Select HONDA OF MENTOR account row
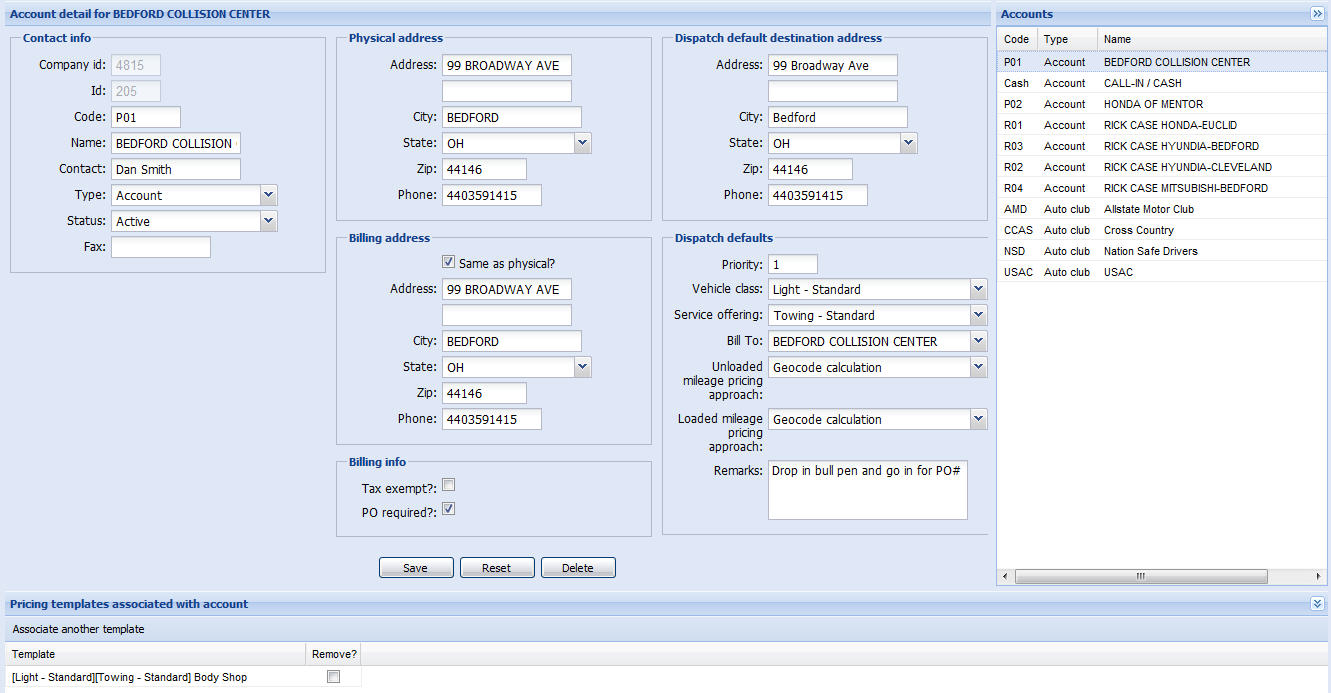1331x693 pixels. pos(1153,104)
